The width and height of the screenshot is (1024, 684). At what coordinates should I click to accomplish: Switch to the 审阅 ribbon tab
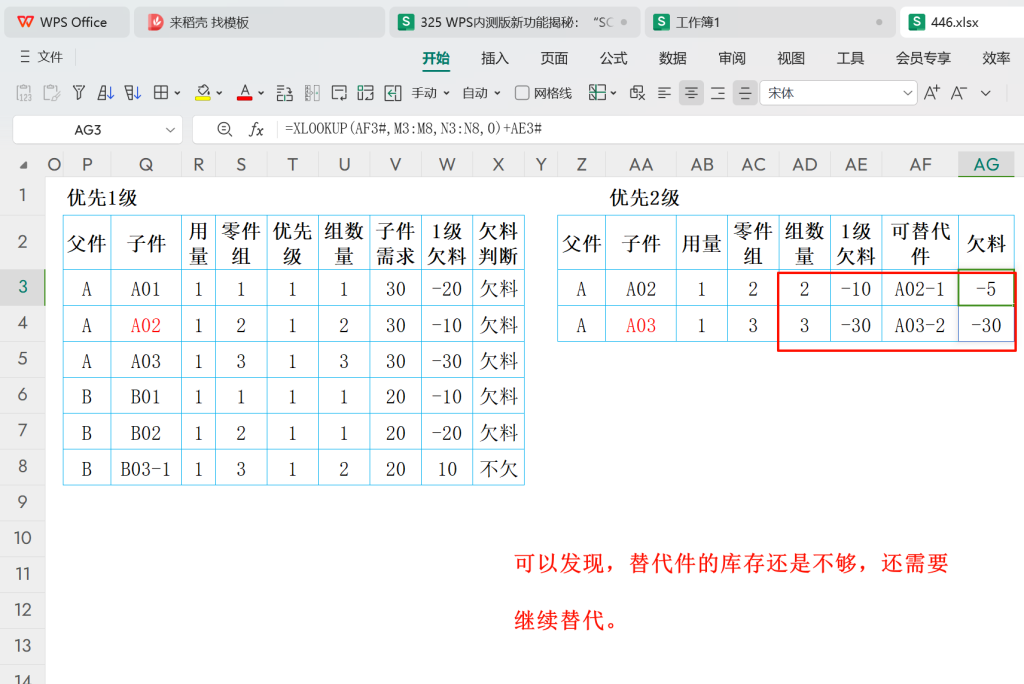[732, 58]
